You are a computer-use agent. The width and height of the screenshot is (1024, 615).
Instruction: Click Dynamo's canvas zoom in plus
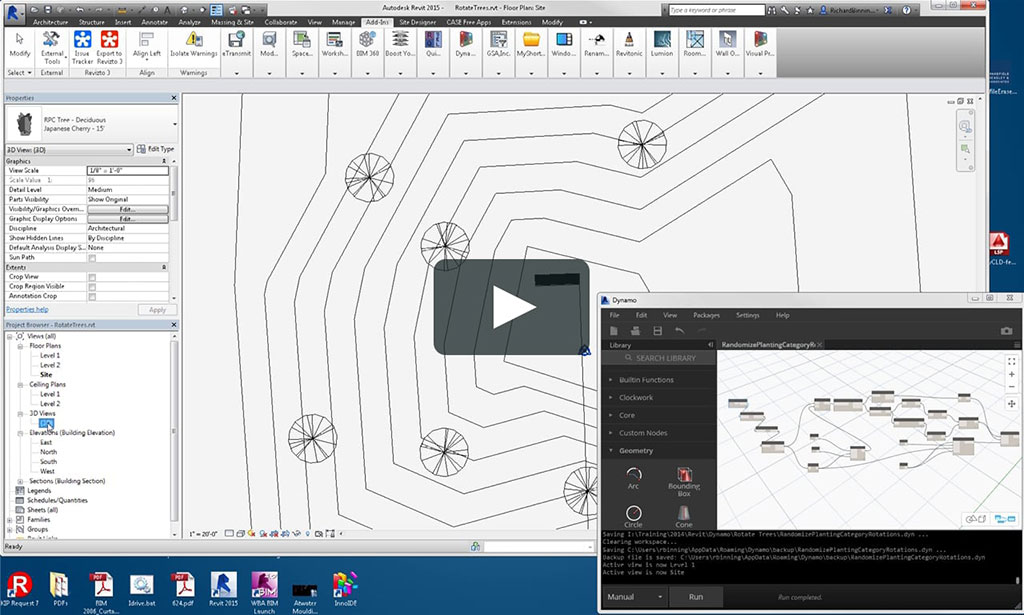(x=1012, y=375)
